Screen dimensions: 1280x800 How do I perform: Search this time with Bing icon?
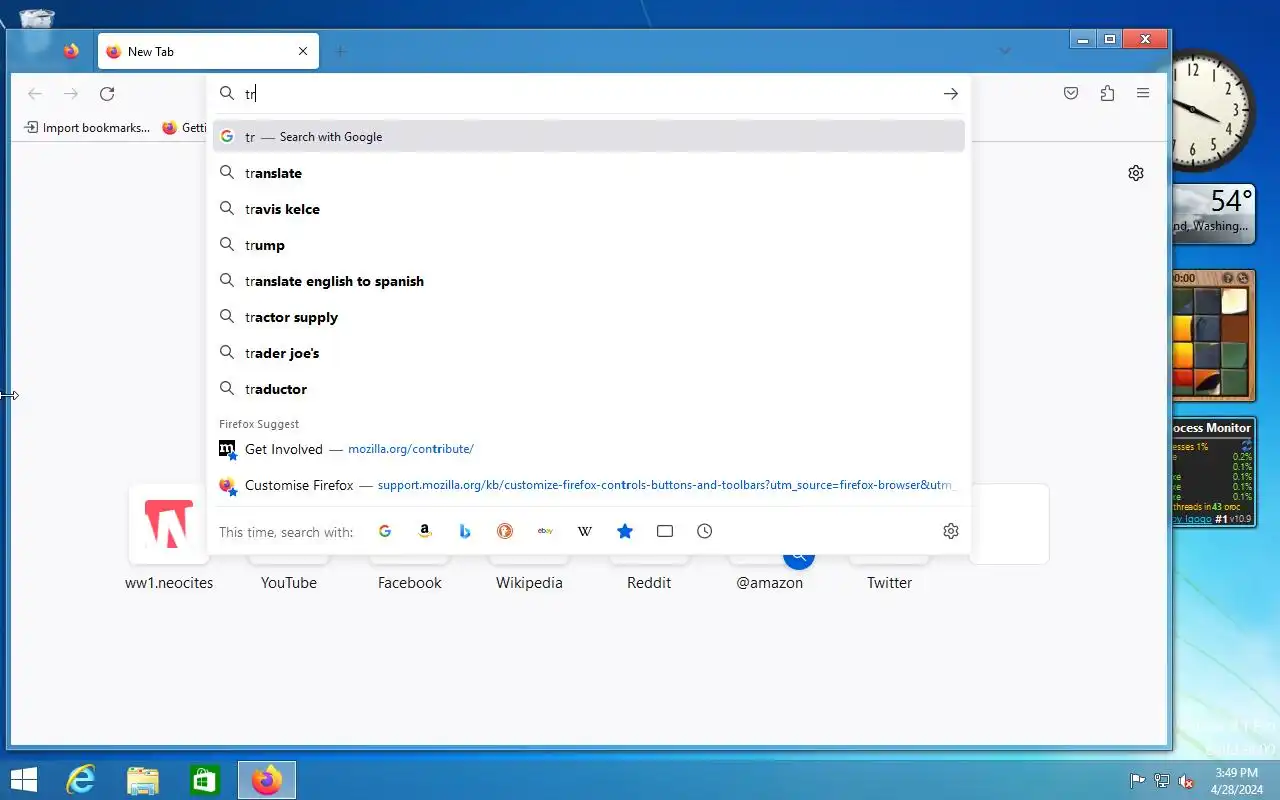click(465, 531)
